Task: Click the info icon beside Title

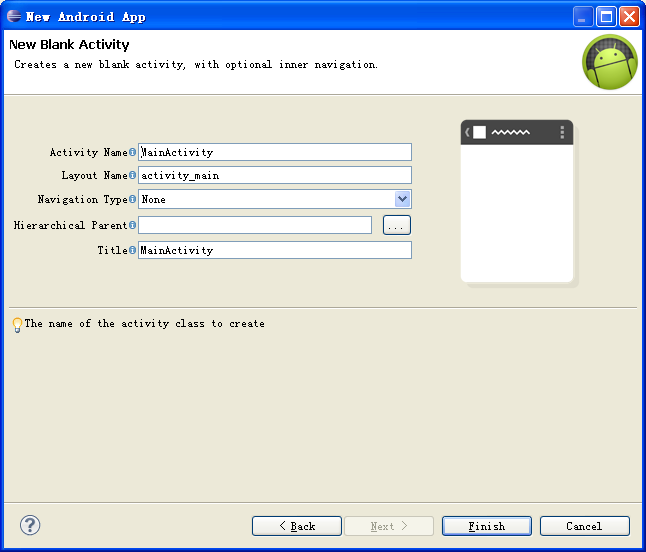Action: tap(132, 250)
